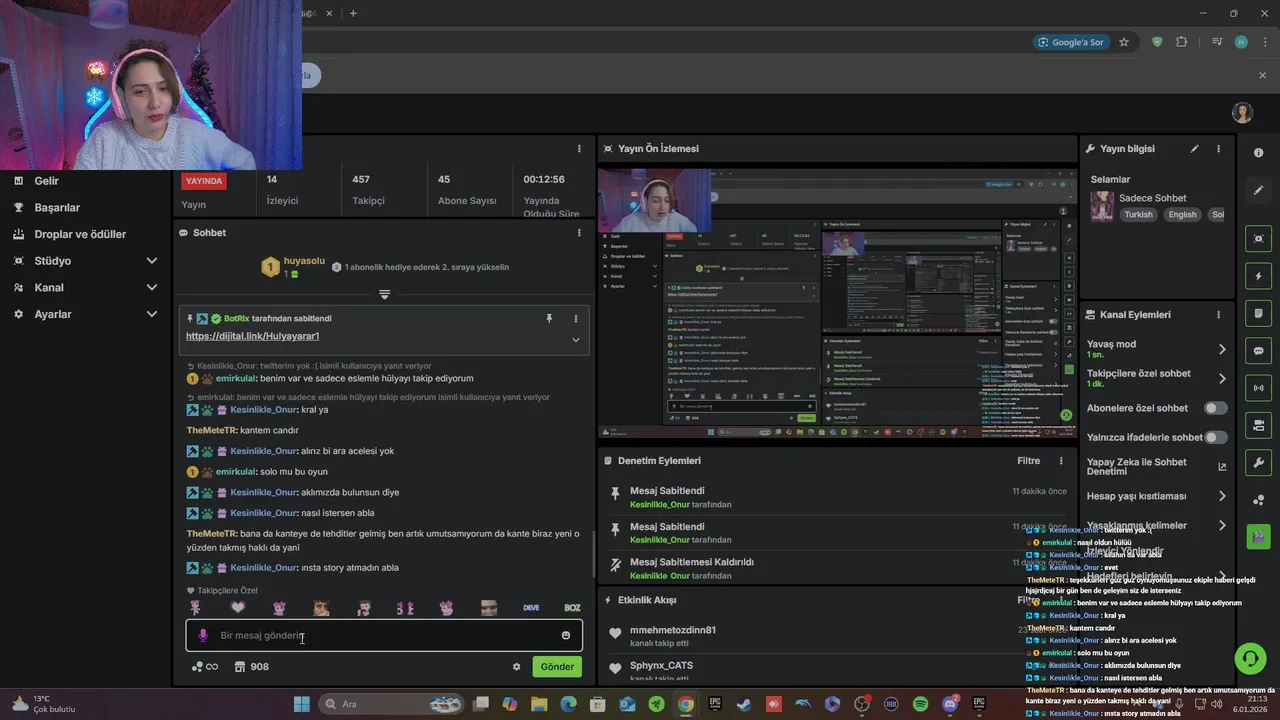
Task: Click the Sadece Sohbet category thumbnail
Action: [x=1102, y=206]
